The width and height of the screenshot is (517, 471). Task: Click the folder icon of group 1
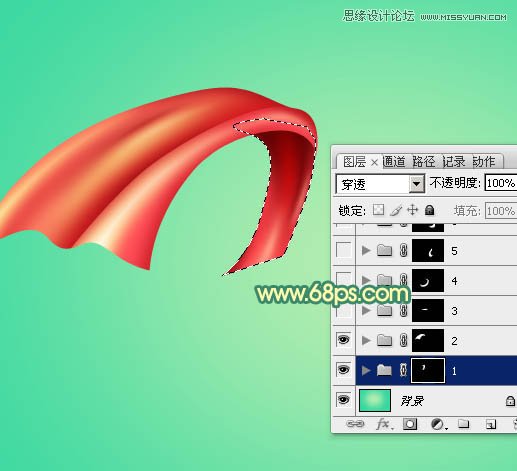pyautogui.click(x=384, y=370)
